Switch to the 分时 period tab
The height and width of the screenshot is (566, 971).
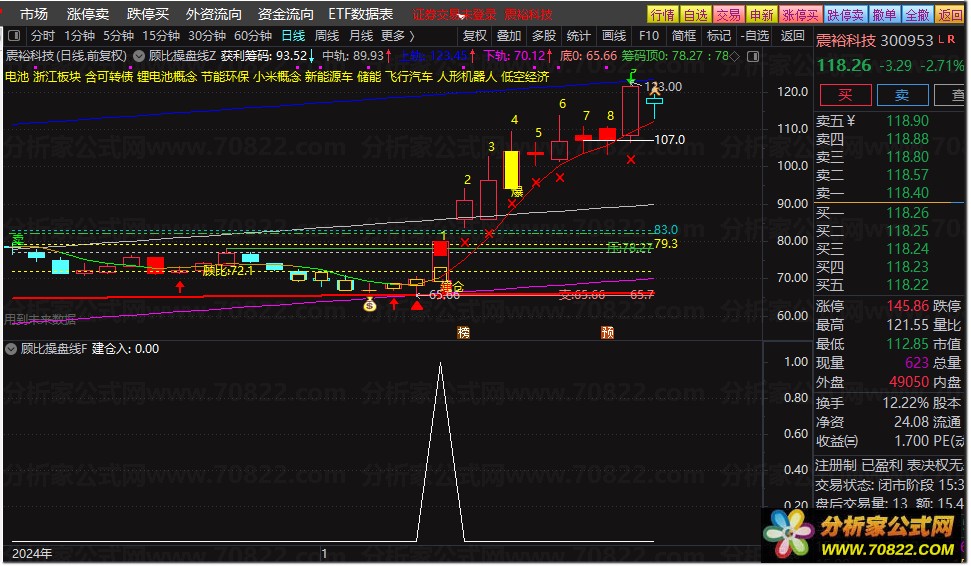click(x=43, y=36)
